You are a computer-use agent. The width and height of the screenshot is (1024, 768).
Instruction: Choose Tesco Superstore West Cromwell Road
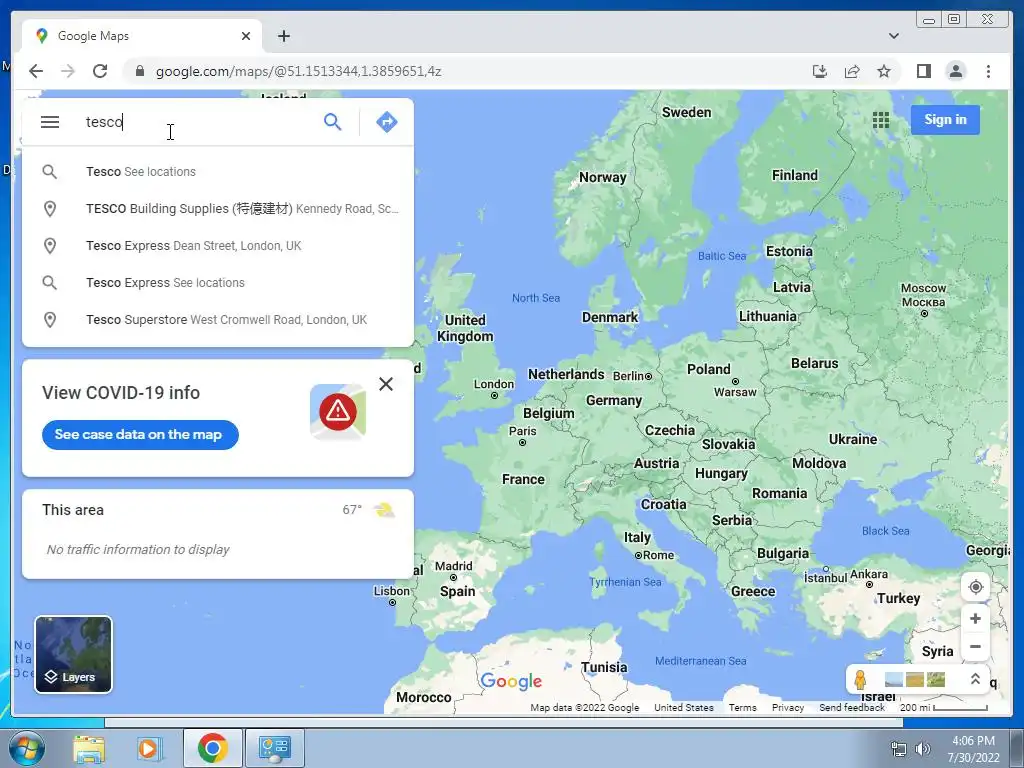(217, 320)
